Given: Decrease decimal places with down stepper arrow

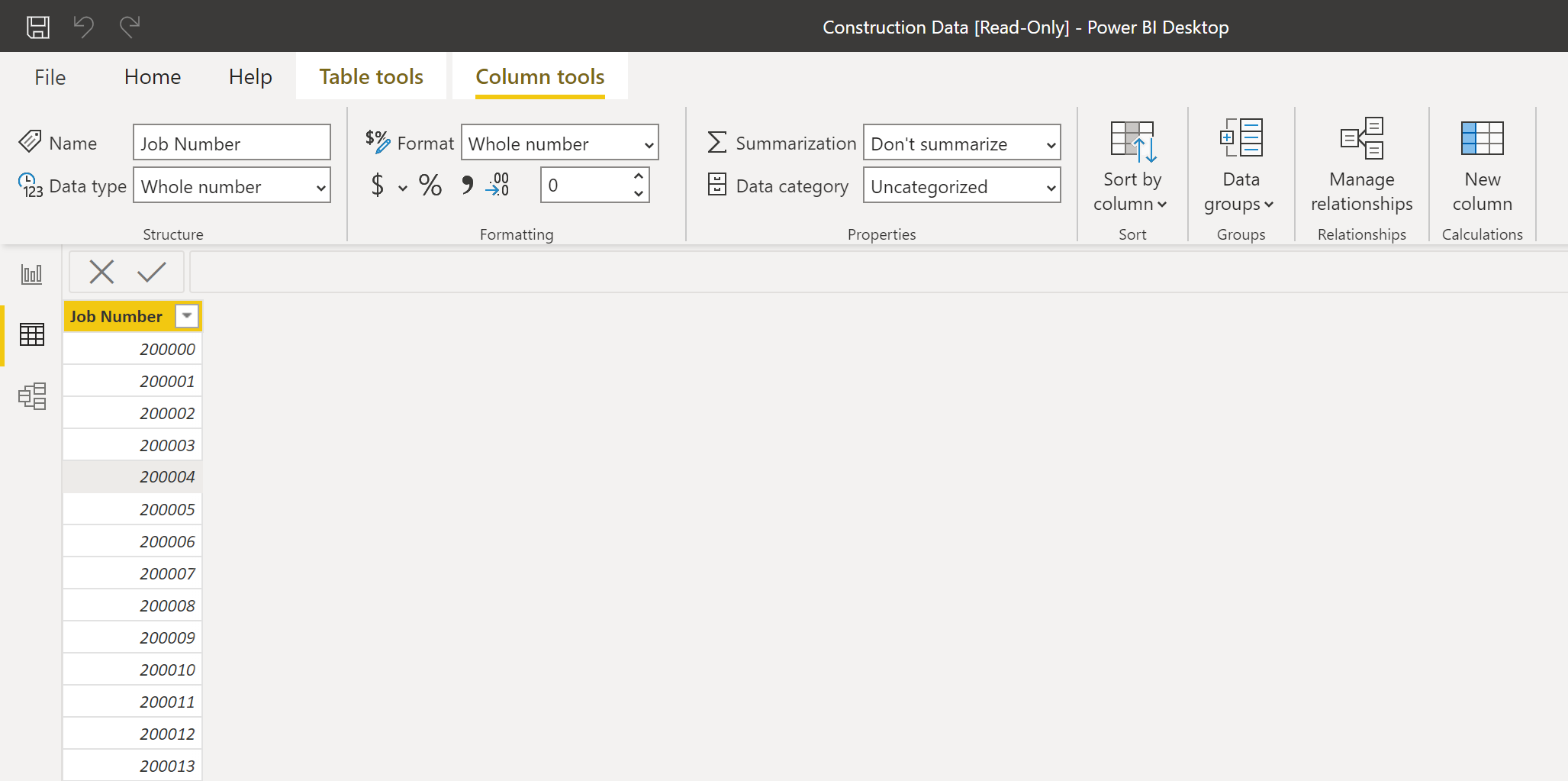Looking at the screenshot, I should click(639, 194).
